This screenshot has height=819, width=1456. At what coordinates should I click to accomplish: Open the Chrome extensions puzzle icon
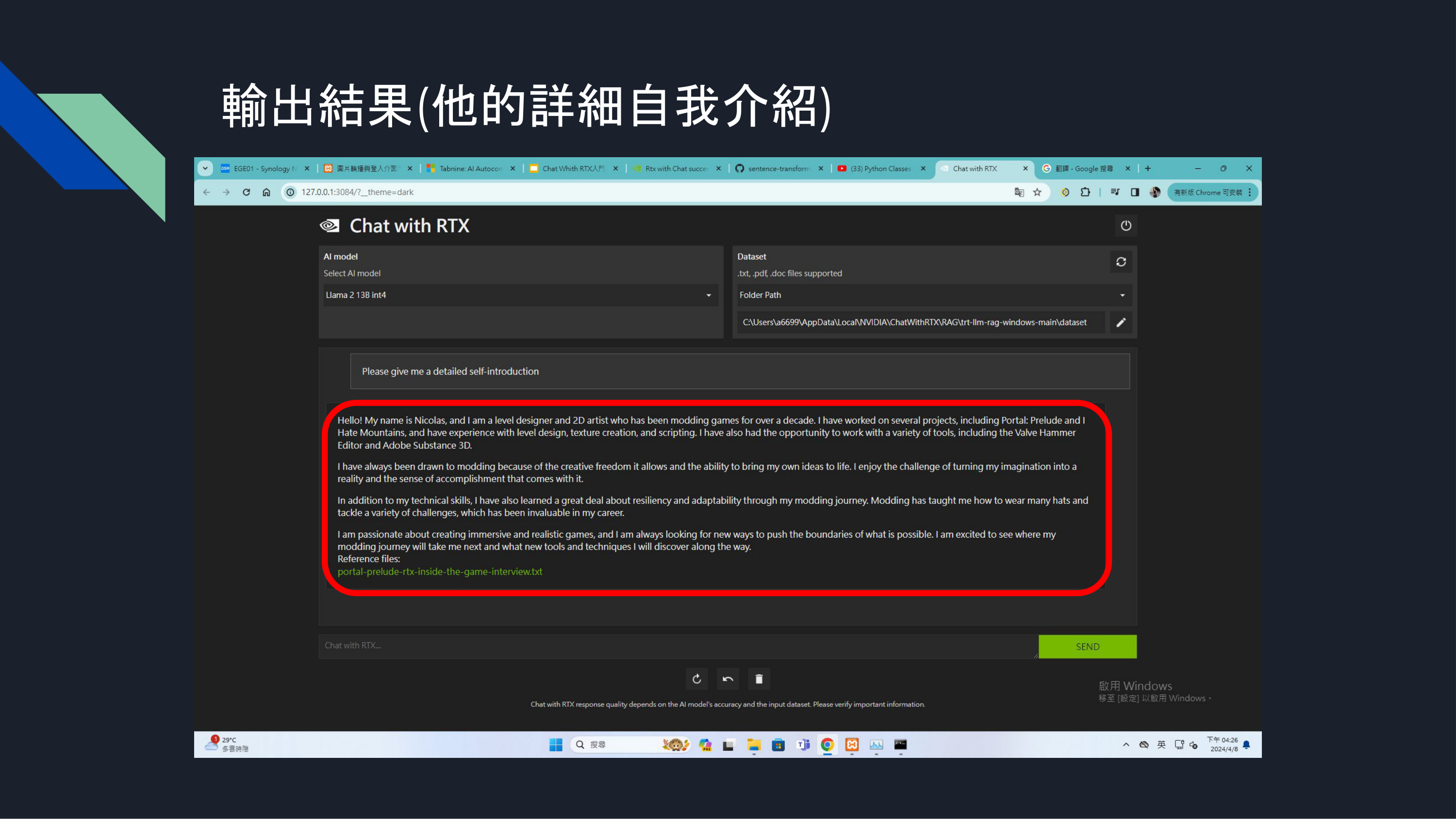pyautogui.click(x=1085, y=192)
